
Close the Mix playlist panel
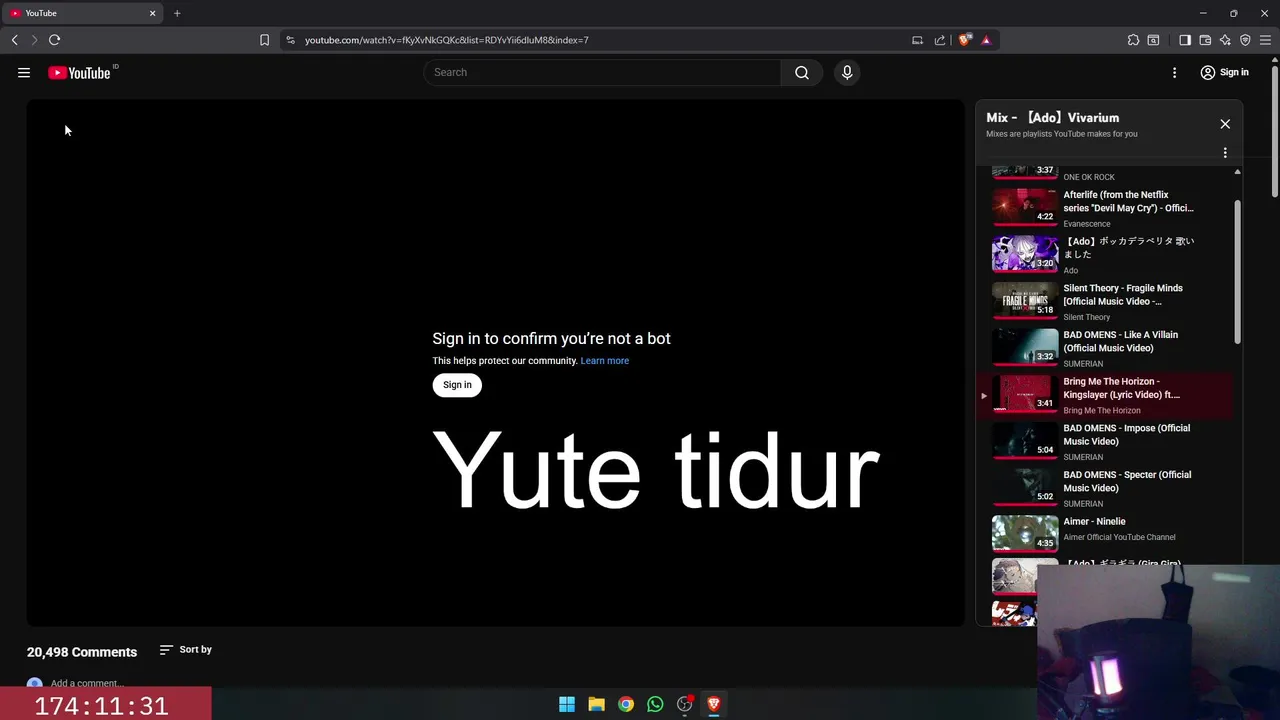coord(1225,124)
